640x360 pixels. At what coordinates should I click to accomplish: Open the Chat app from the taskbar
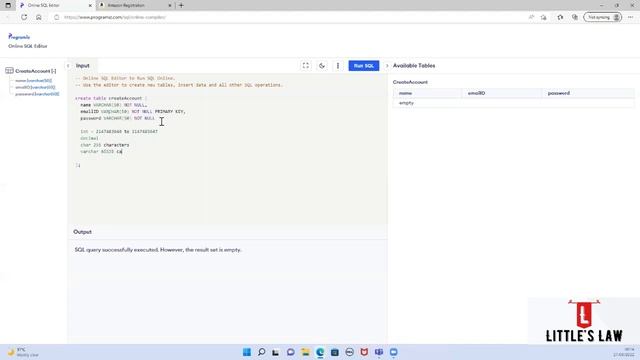pyautogui.click(x=291, y=352)
